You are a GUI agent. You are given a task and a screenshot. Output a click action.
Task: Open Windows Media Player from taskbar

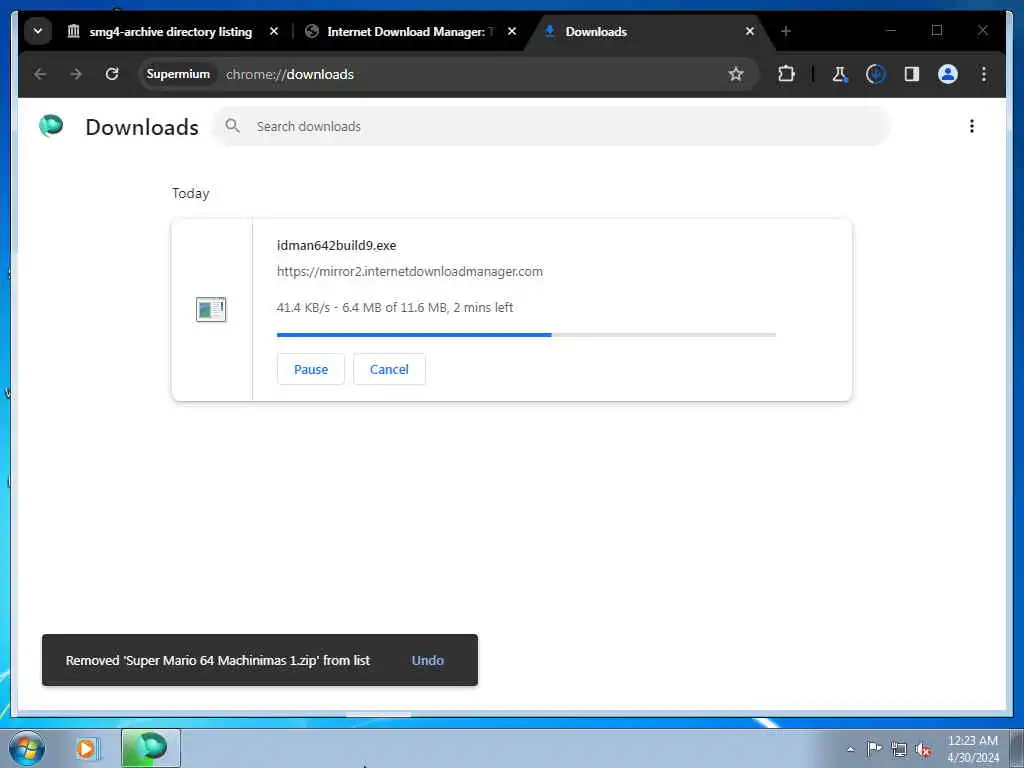87,748
